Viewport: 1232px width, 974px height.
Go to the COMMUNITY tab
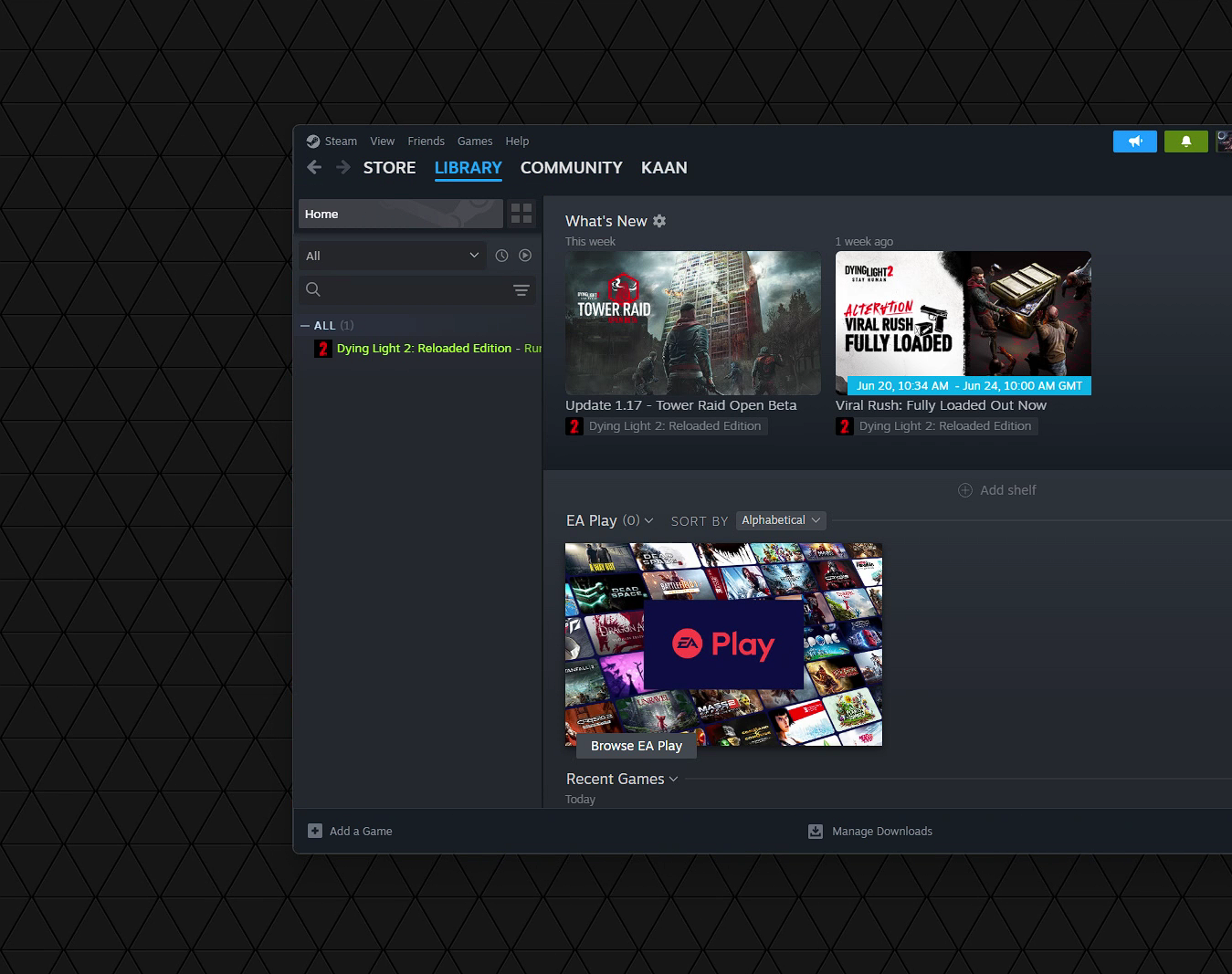pos(572,168)
